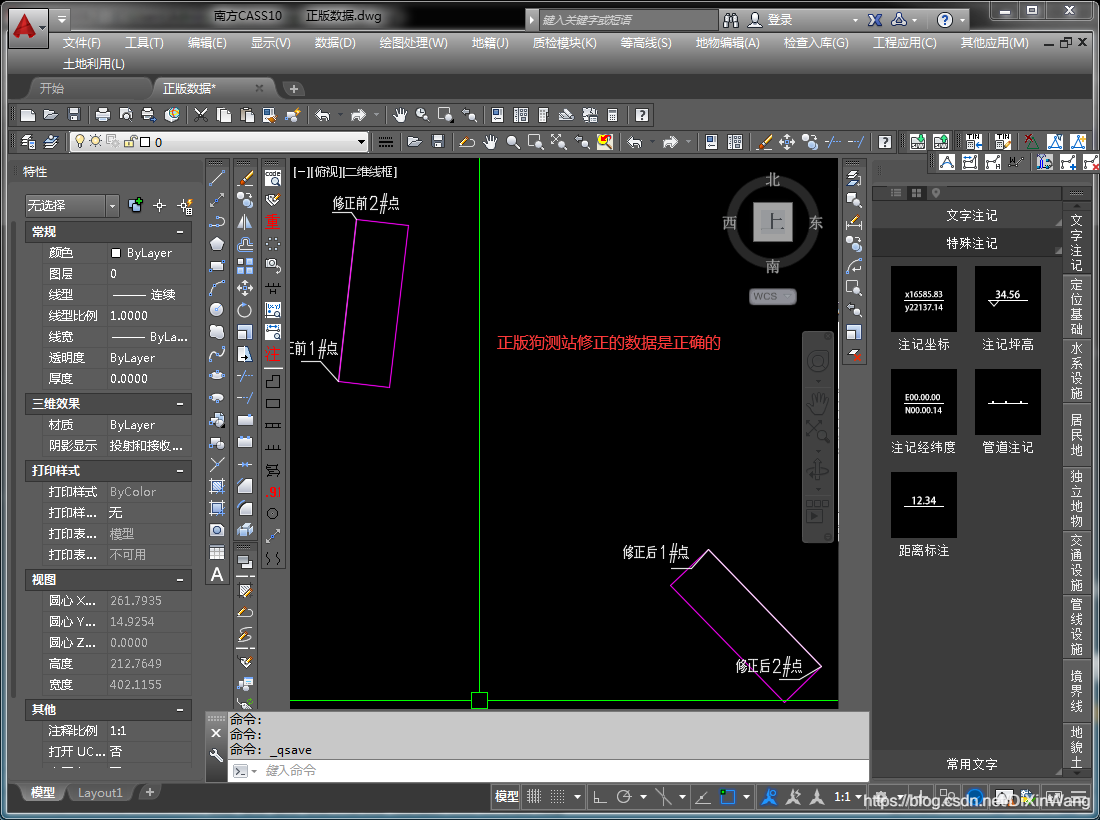This screenshot has height=820, width=1100.
Task: Click the ByLayer color swatch in 颜色 row
Action: pos(116,253)
